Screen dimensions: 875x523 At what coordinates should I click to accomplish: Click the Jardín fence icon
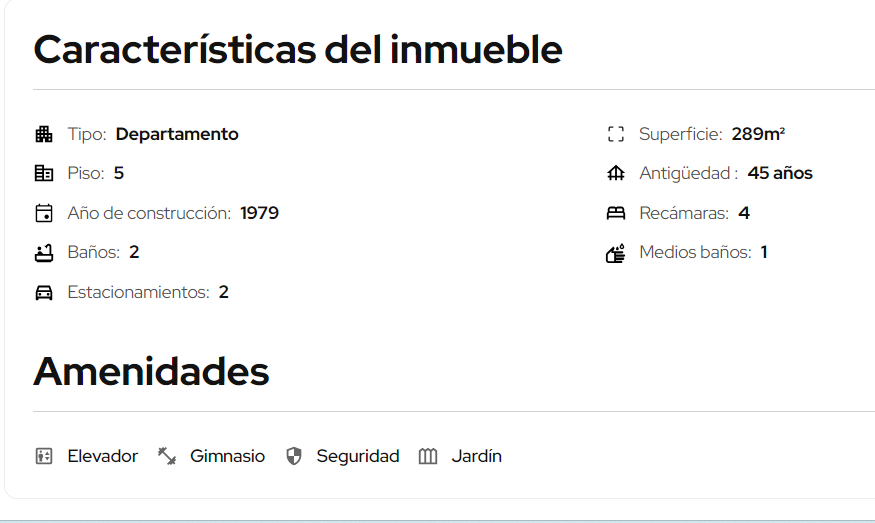(x=428, y=457)
